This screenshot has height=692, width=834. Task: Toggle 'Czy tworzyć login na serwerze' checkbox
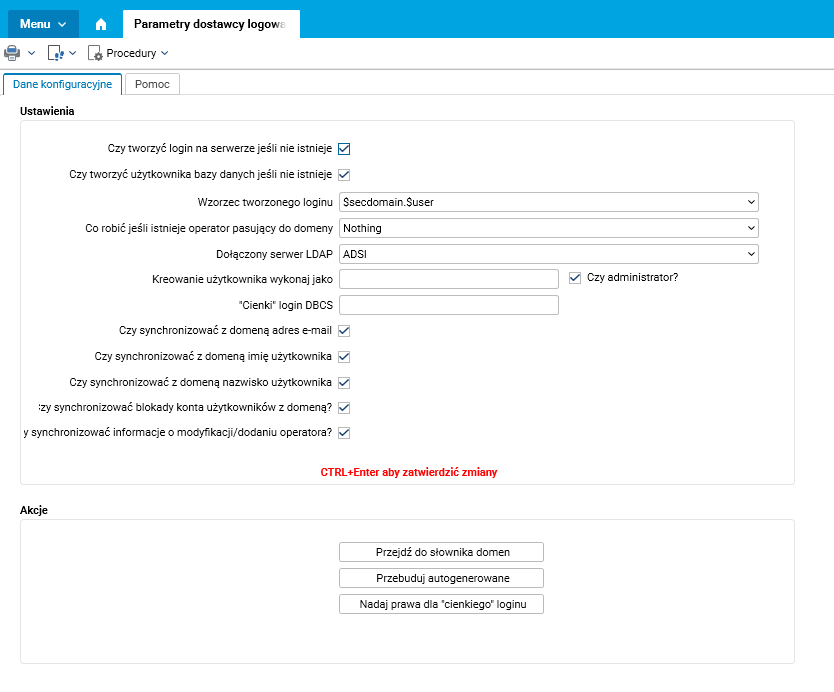pos(344,149)
